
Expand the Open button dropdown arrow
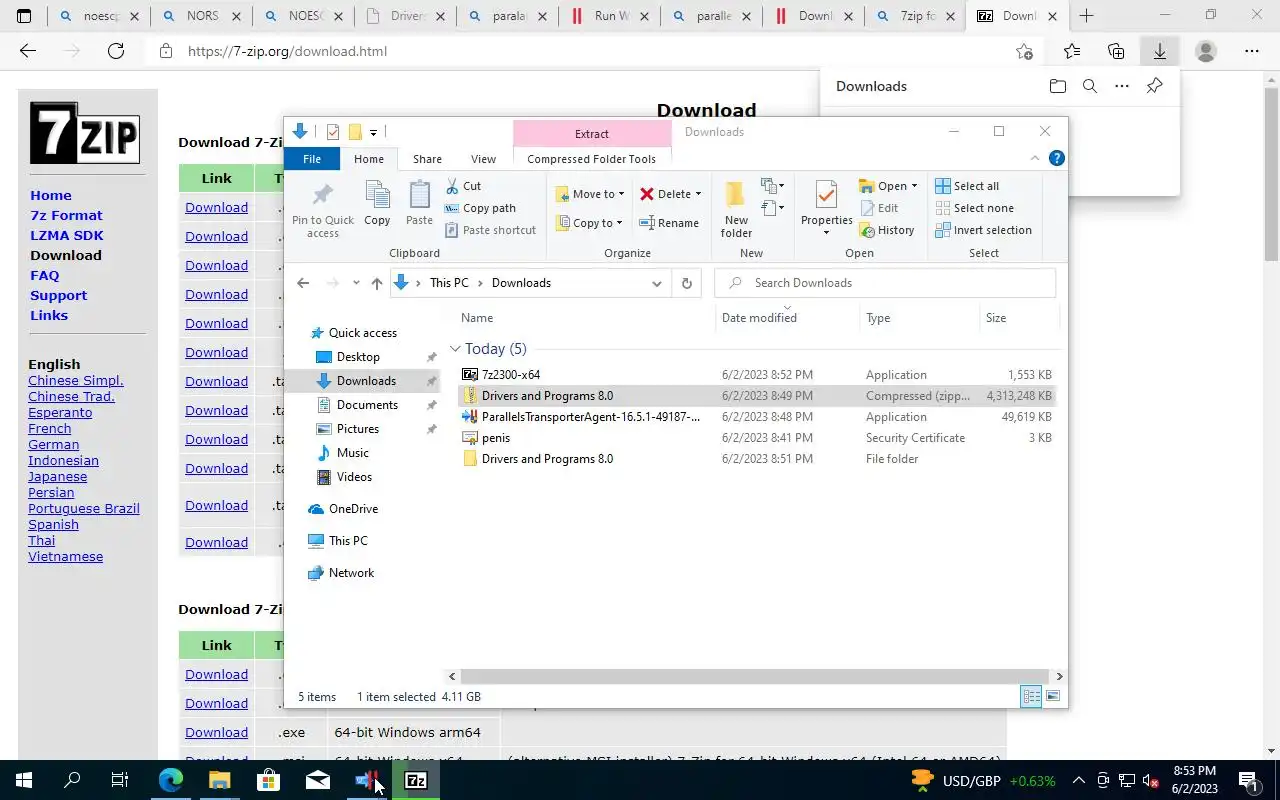point(914,186)
